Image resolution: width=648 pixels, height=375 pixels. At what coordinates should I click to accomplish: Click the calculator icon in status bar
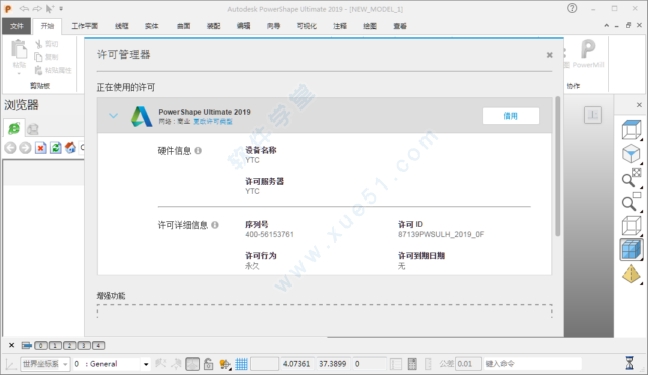(x=412, y=364)
